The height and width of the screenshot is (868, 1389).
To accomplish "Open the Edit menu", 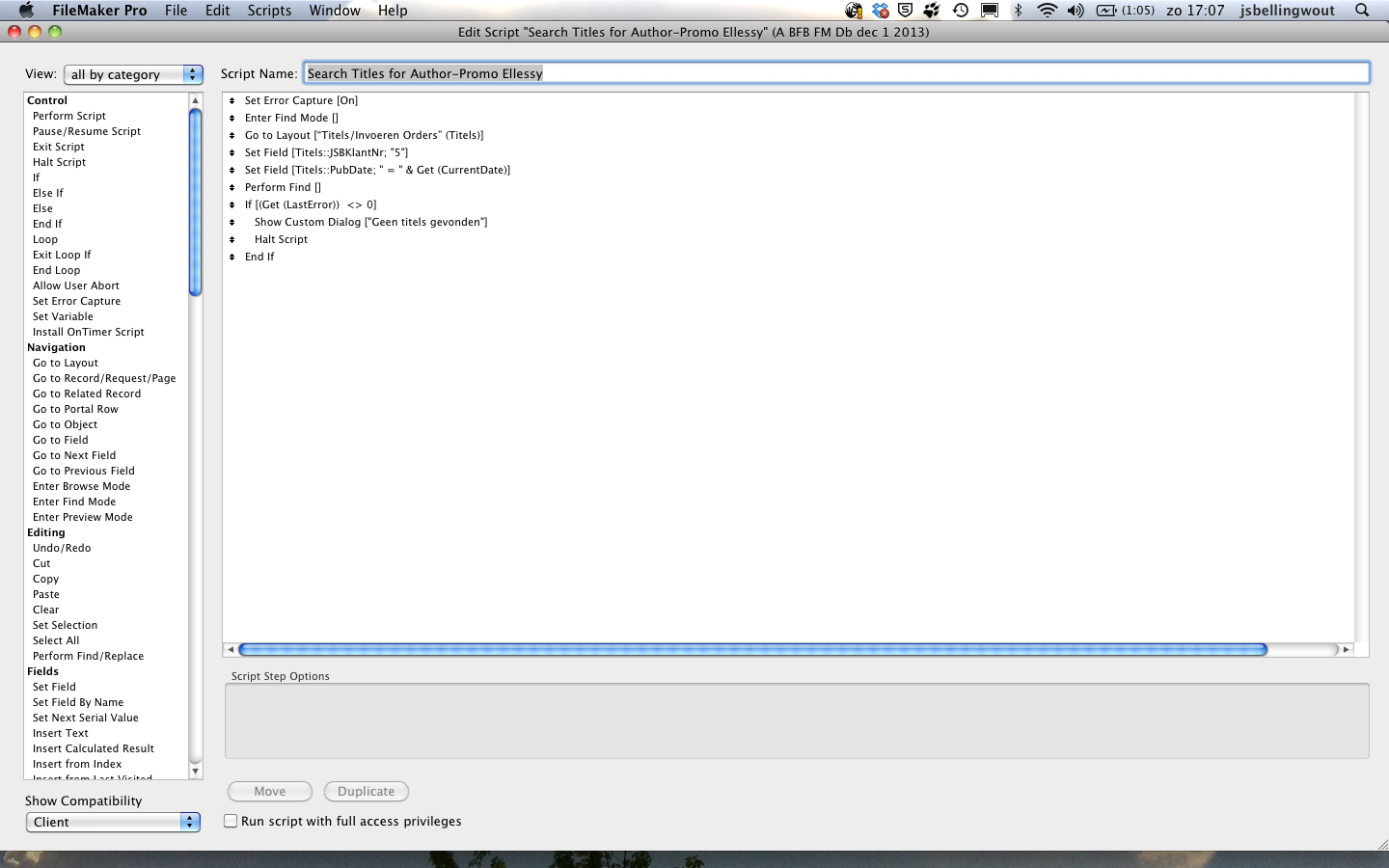I will click(x=217, y=10).
